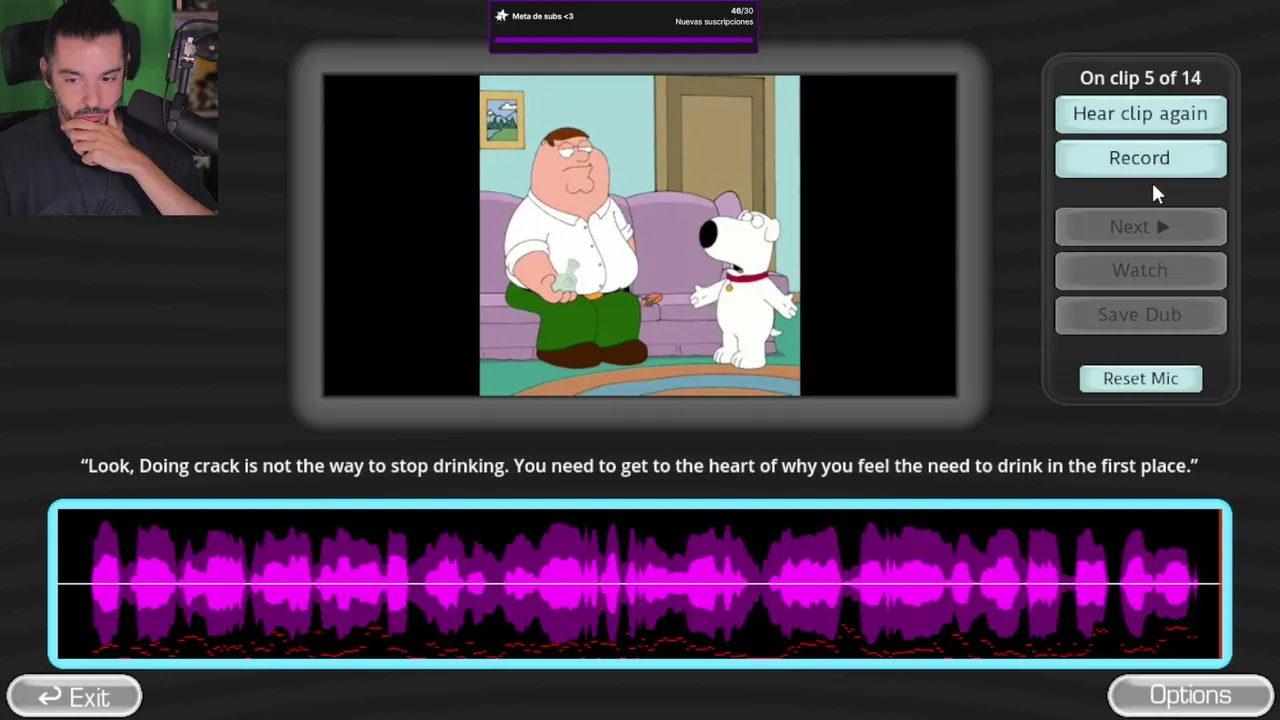1280x720 pixels.
Task: Click the 'Nuevas suscripciones' label
Action: (714, 22)
